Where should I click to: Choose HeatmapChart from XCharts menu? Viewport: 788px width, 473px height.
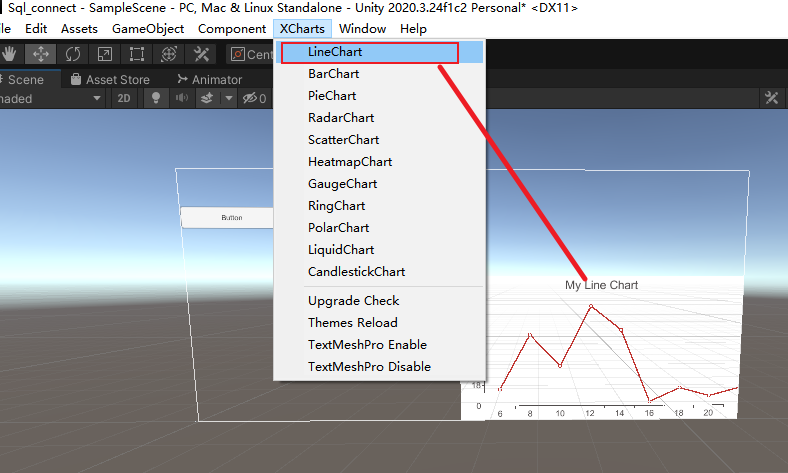click(x=379, y=162)
